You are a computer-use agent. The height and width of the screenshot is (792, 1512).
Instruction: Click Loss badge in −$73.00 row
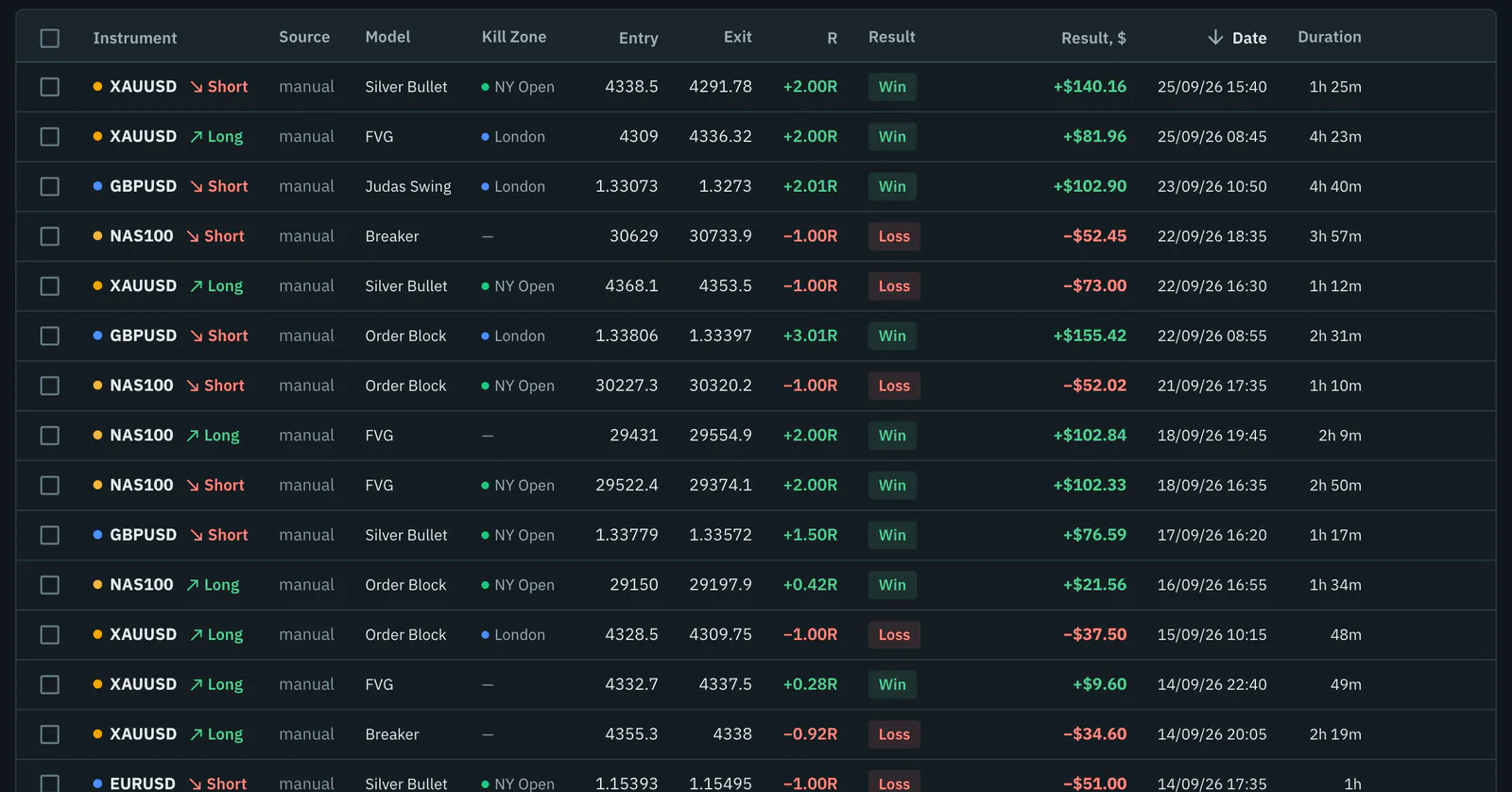pos(894,286)
